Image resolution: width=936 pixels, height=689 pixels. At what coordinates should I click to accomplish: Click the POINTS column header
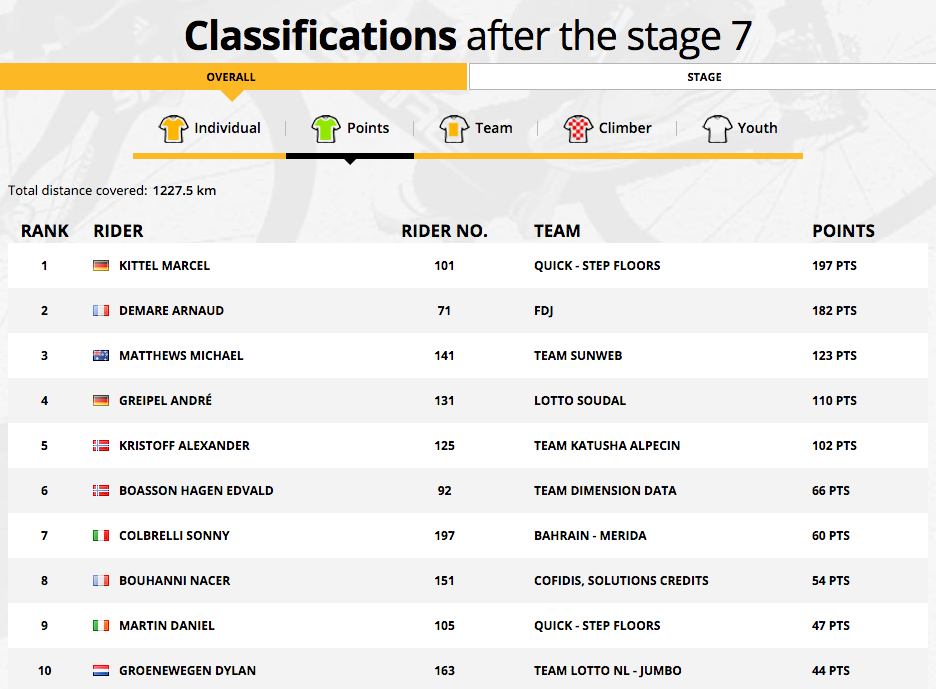tap(843, 231)
